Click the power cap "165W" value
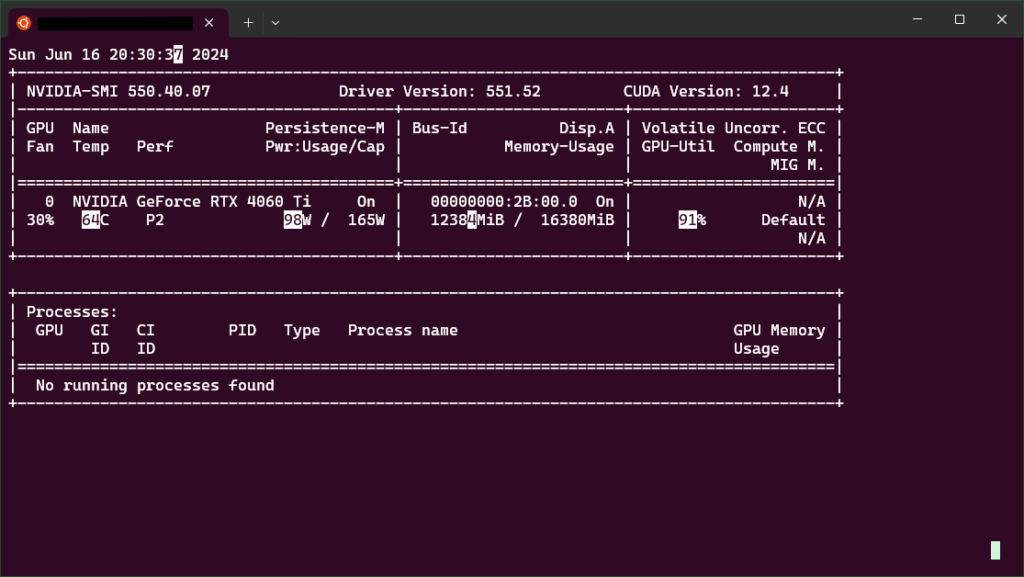The height and width of the screenshot is (577, 1024). click(x=366, y=220)
